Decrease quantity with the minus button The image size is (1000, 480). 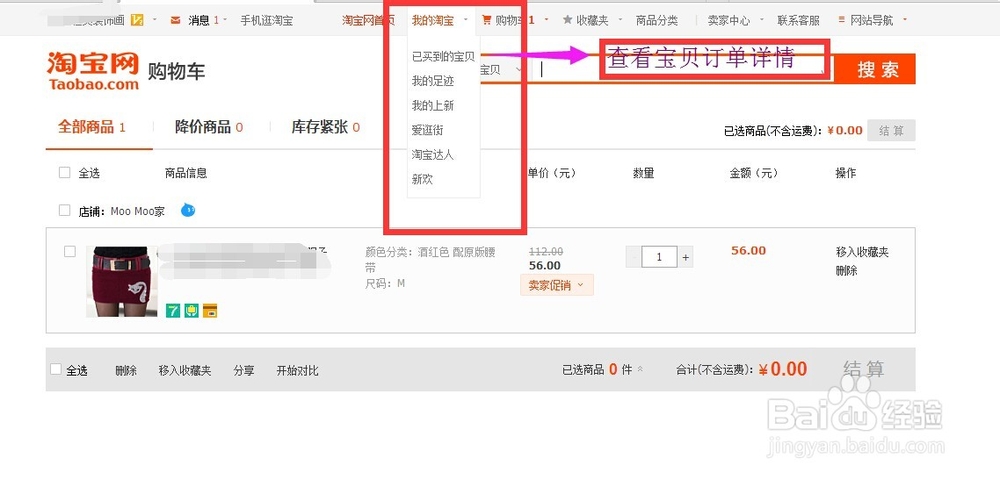click(633, 258)
